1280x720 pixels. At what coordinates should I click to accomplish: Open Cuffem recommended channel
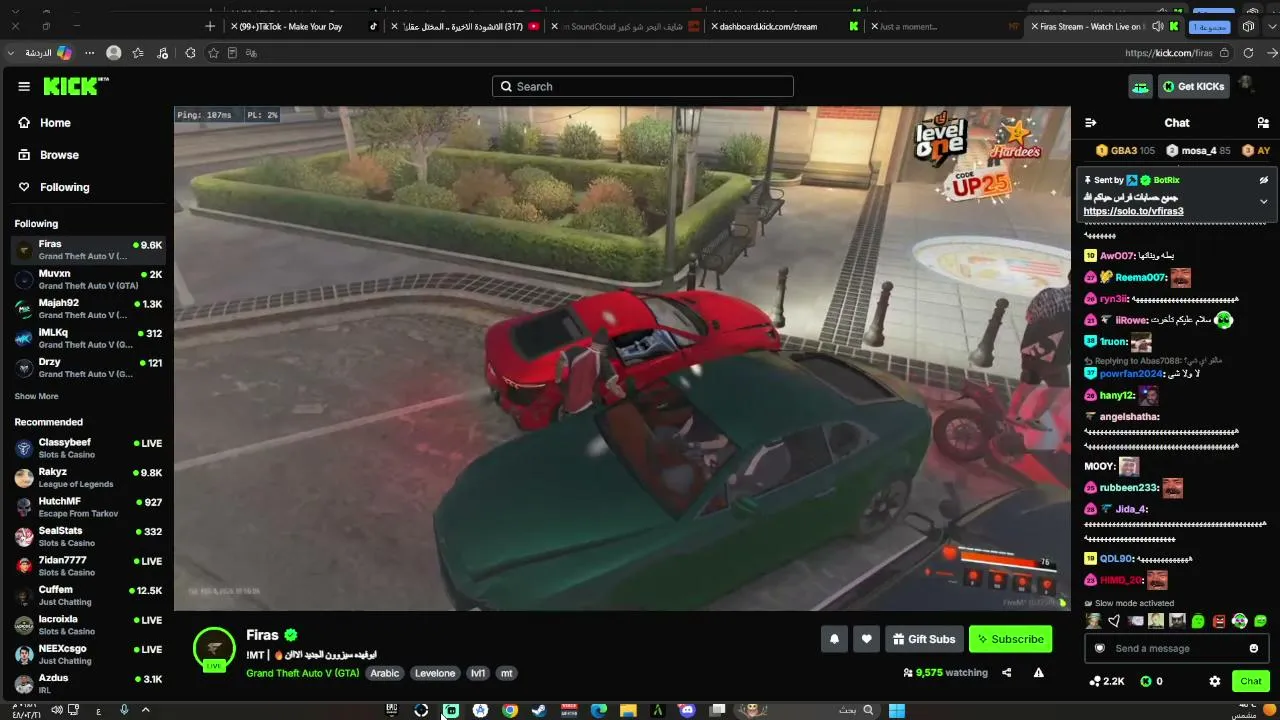point(88,596)
